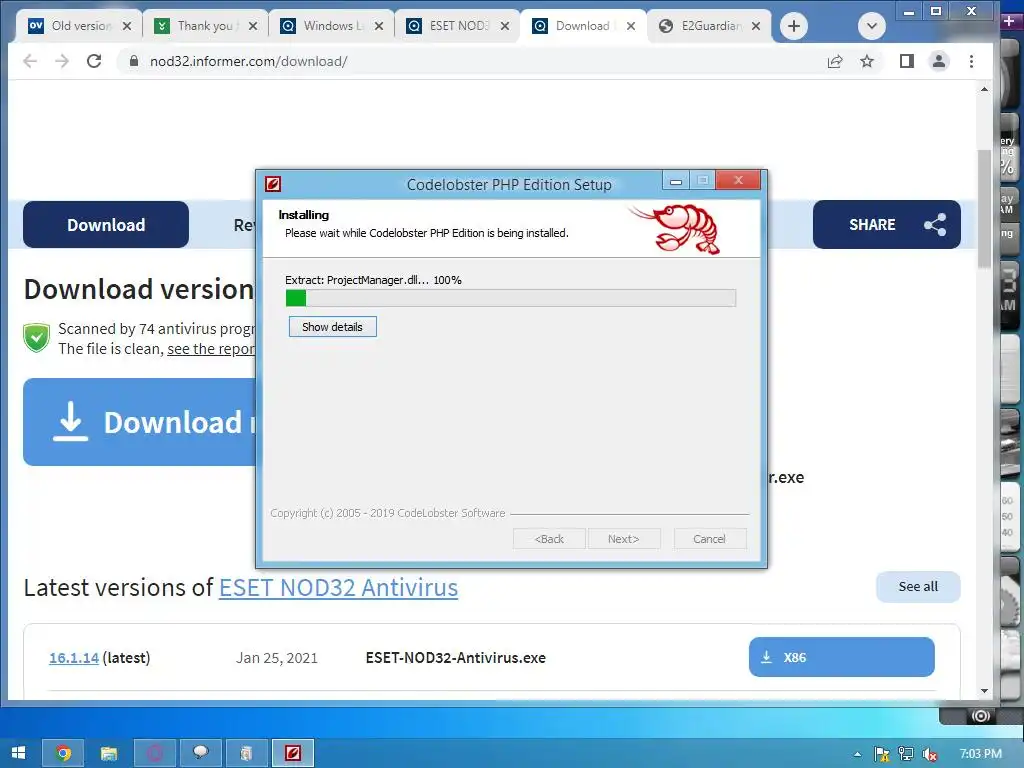Click the page scrollbar up arrow
The image size is (1024, 768).
point(984,89)
